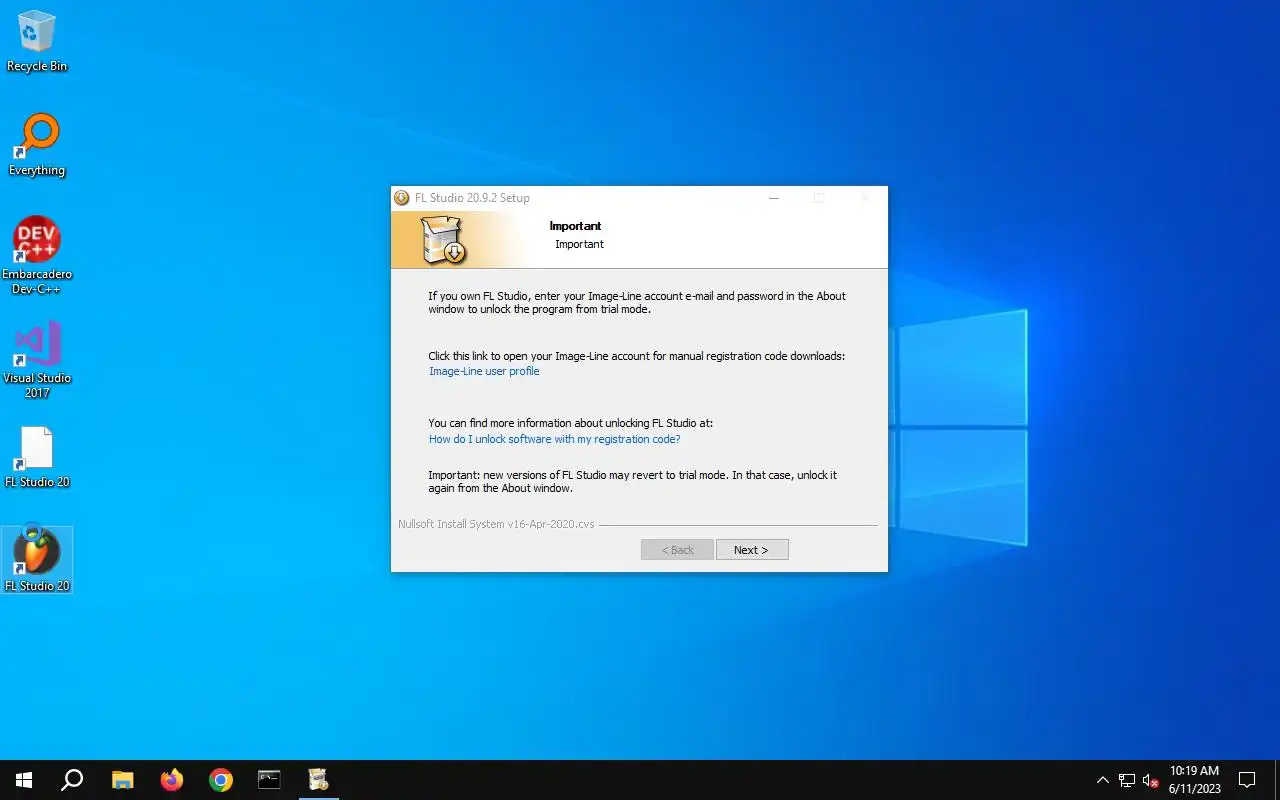Image resolution: width=1280 pixels, height=800 pixels.
Task: Click the FL Studio Setup title bar icon
Action: [402, 198]
